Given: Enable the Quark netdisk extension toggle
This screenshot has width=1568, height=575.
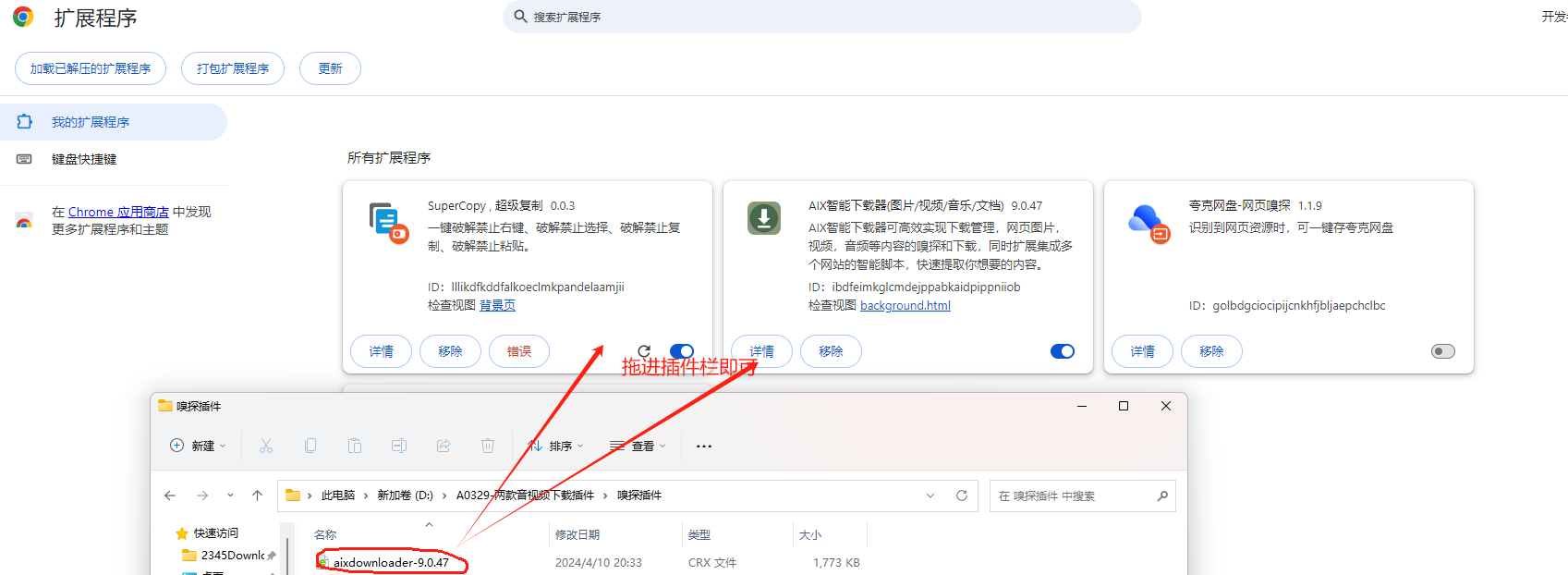Looking at the screenshot, I should pyautogui.click(x=1443, y=351).
